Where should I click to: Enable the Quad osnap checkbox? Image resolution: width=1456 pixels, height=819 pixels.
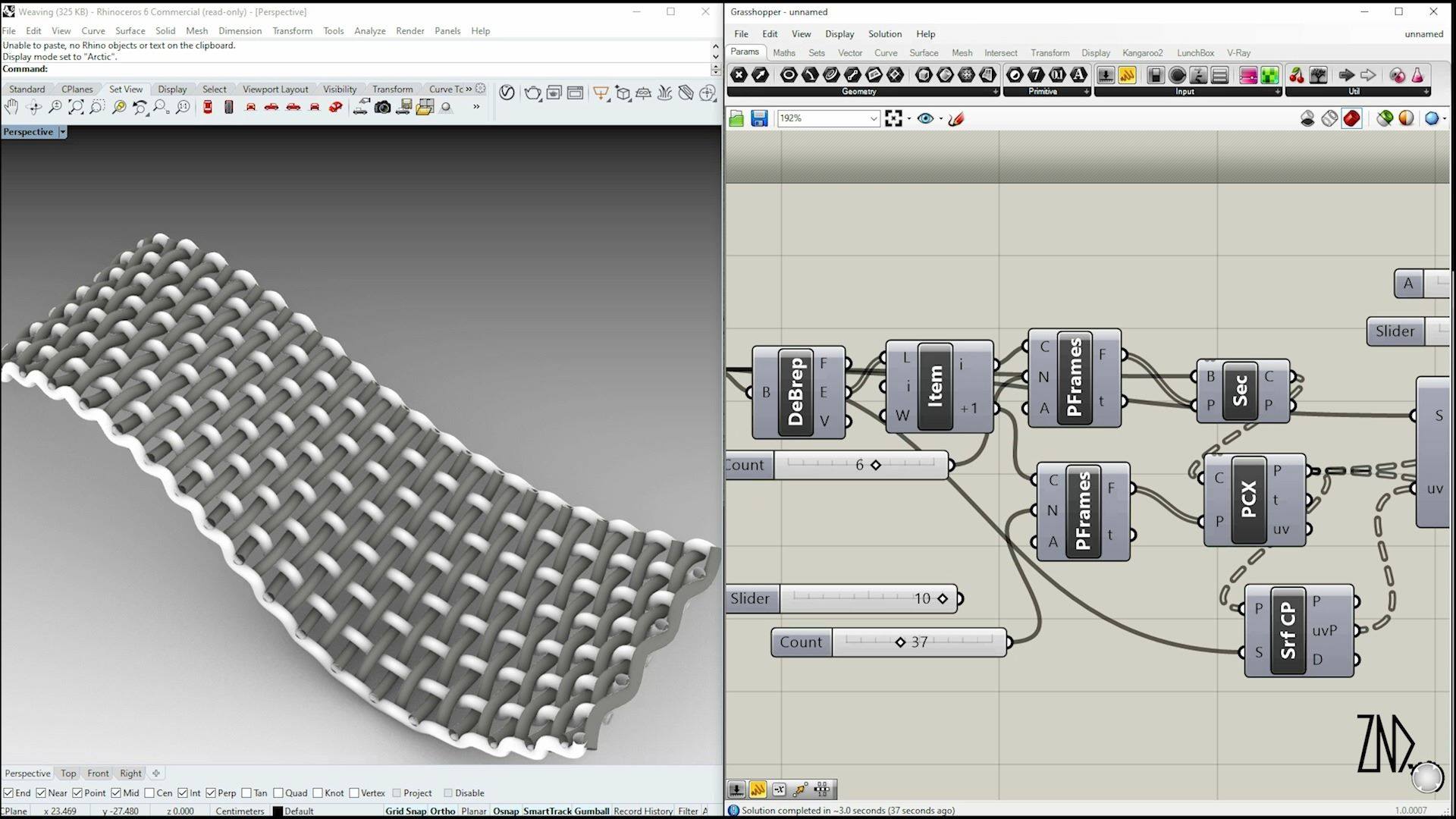click(278, 793)
